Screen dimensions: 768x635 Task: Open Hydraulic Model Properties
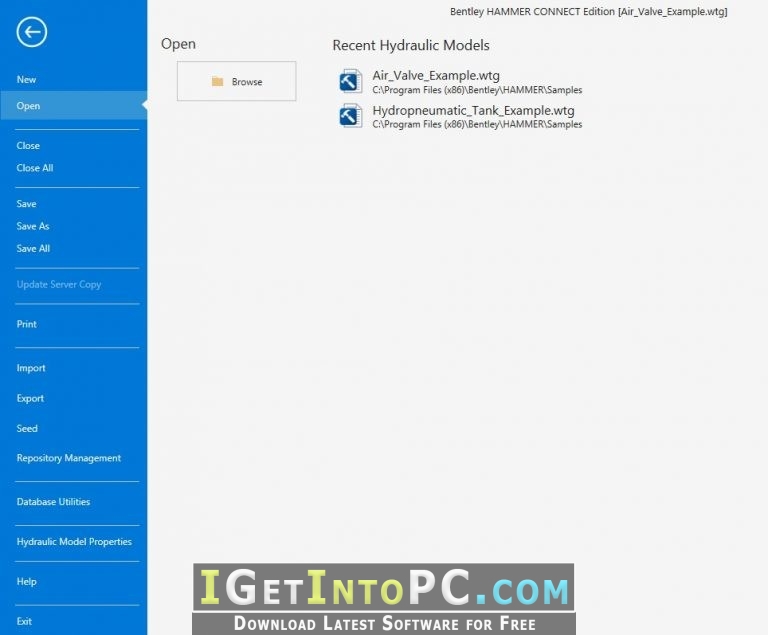[74, 542]
